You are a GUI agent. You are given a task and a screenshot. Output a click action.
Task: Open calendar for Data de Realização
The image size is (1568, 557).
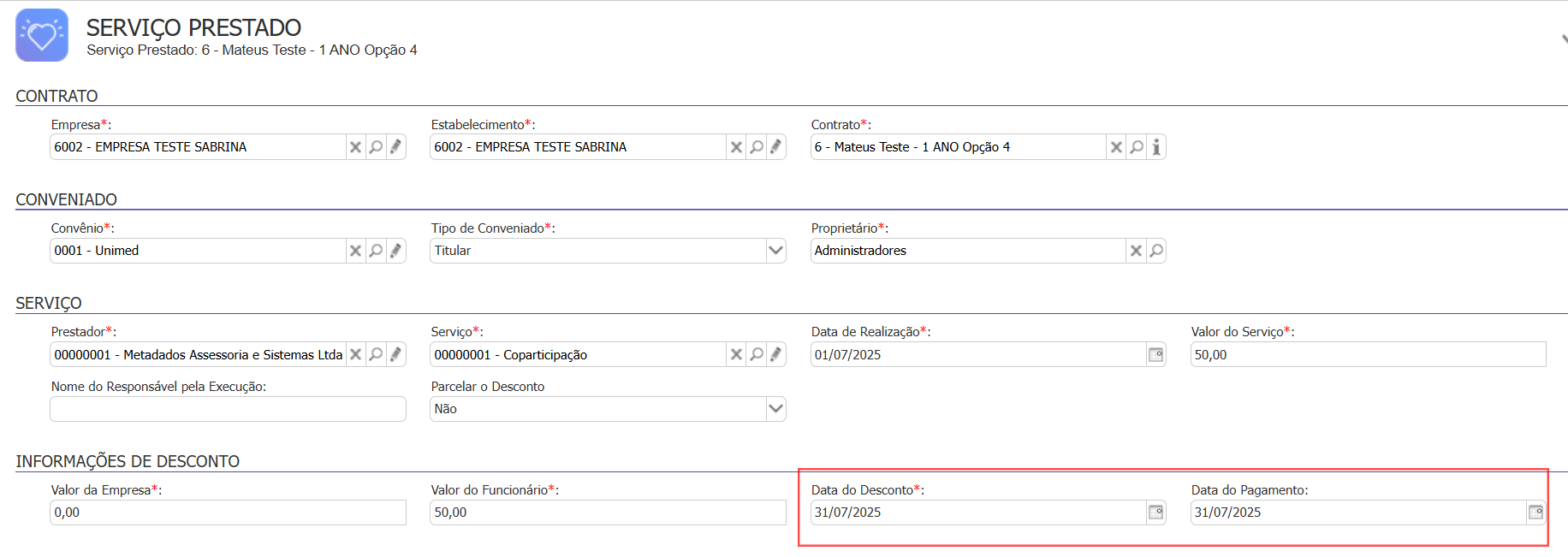click(x=1155, y=354)
